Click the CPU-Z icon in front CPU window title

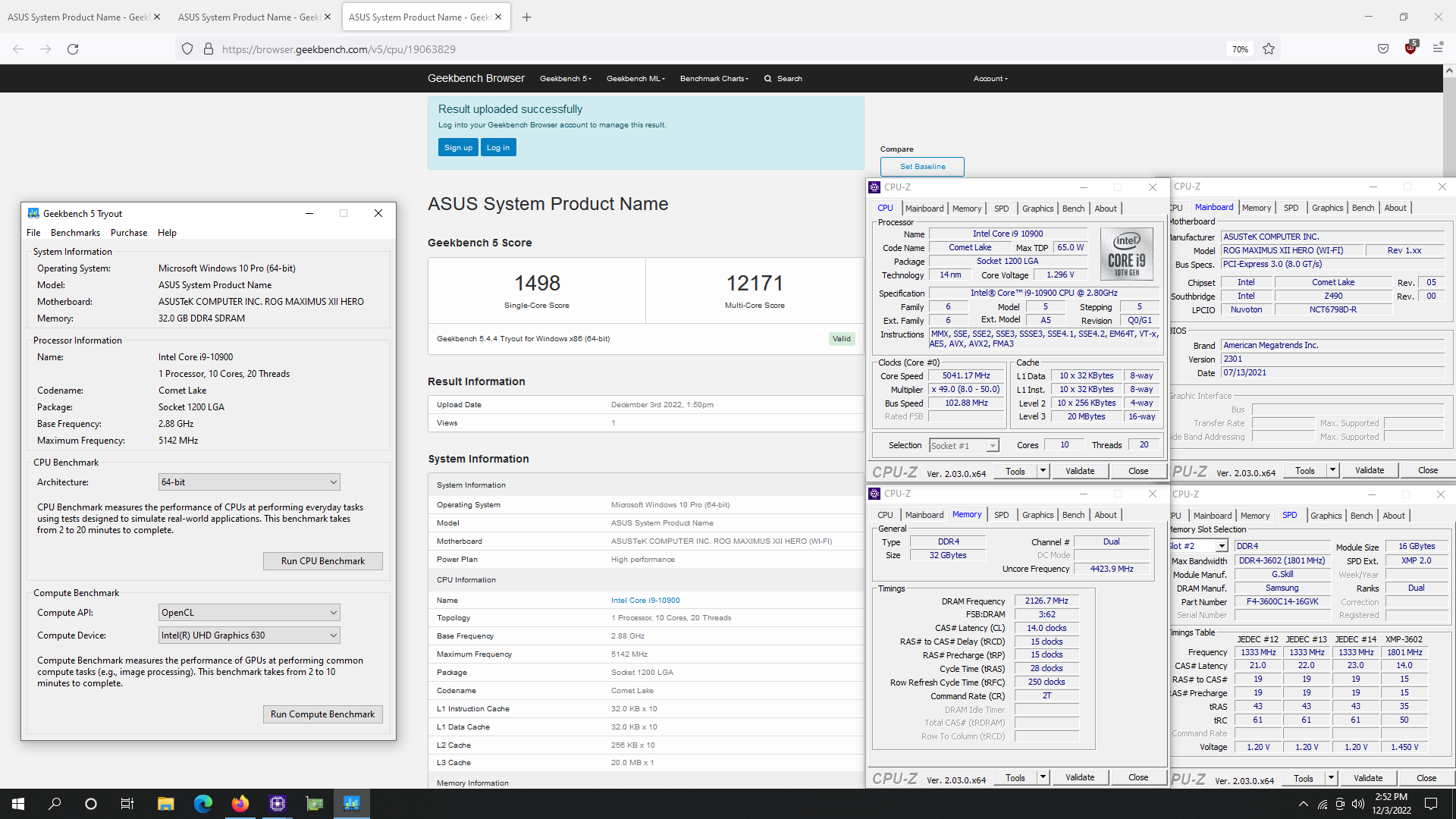(x=874, y=187)
